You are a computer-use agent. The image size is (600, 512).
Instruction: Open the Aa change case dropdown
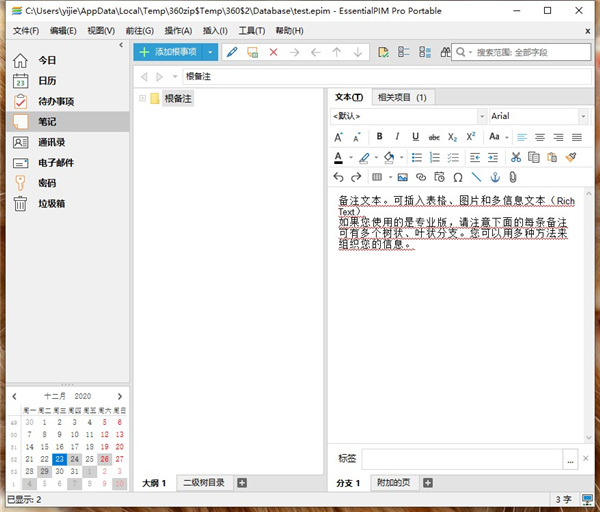coord(507,137)
